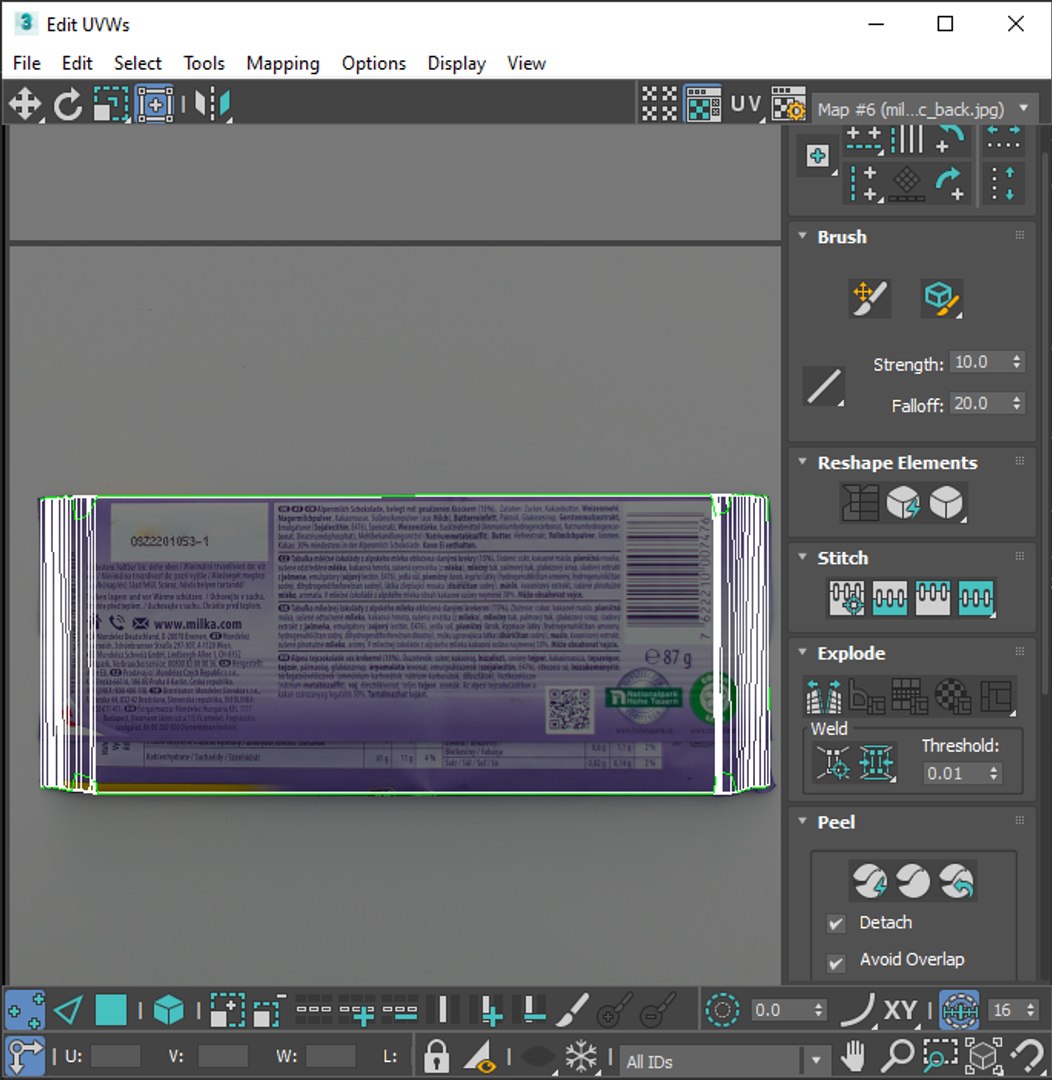The image size is (1052, 1080).
Task: Click the Break icon in Explode
Action: pyautogui.click(x=823, y=696)
